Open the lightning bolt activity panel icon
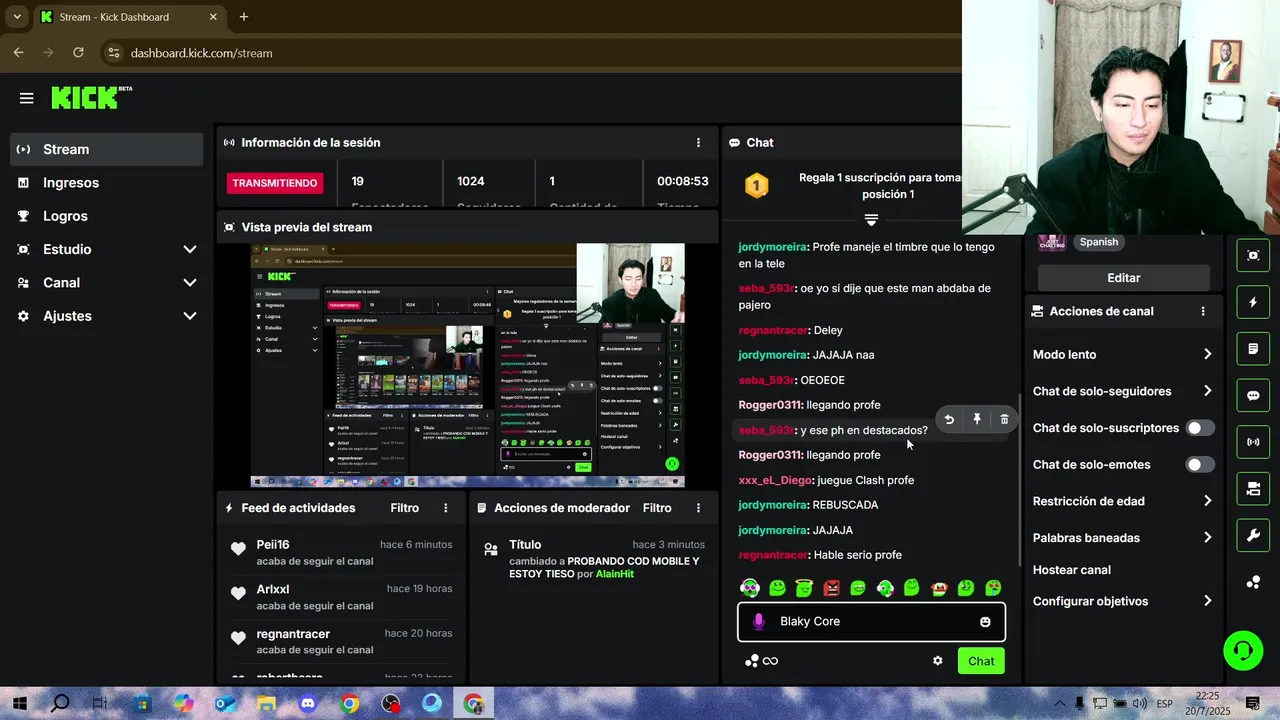The height and width of the screenshot is (720, 1280). tap(1253, 302)
